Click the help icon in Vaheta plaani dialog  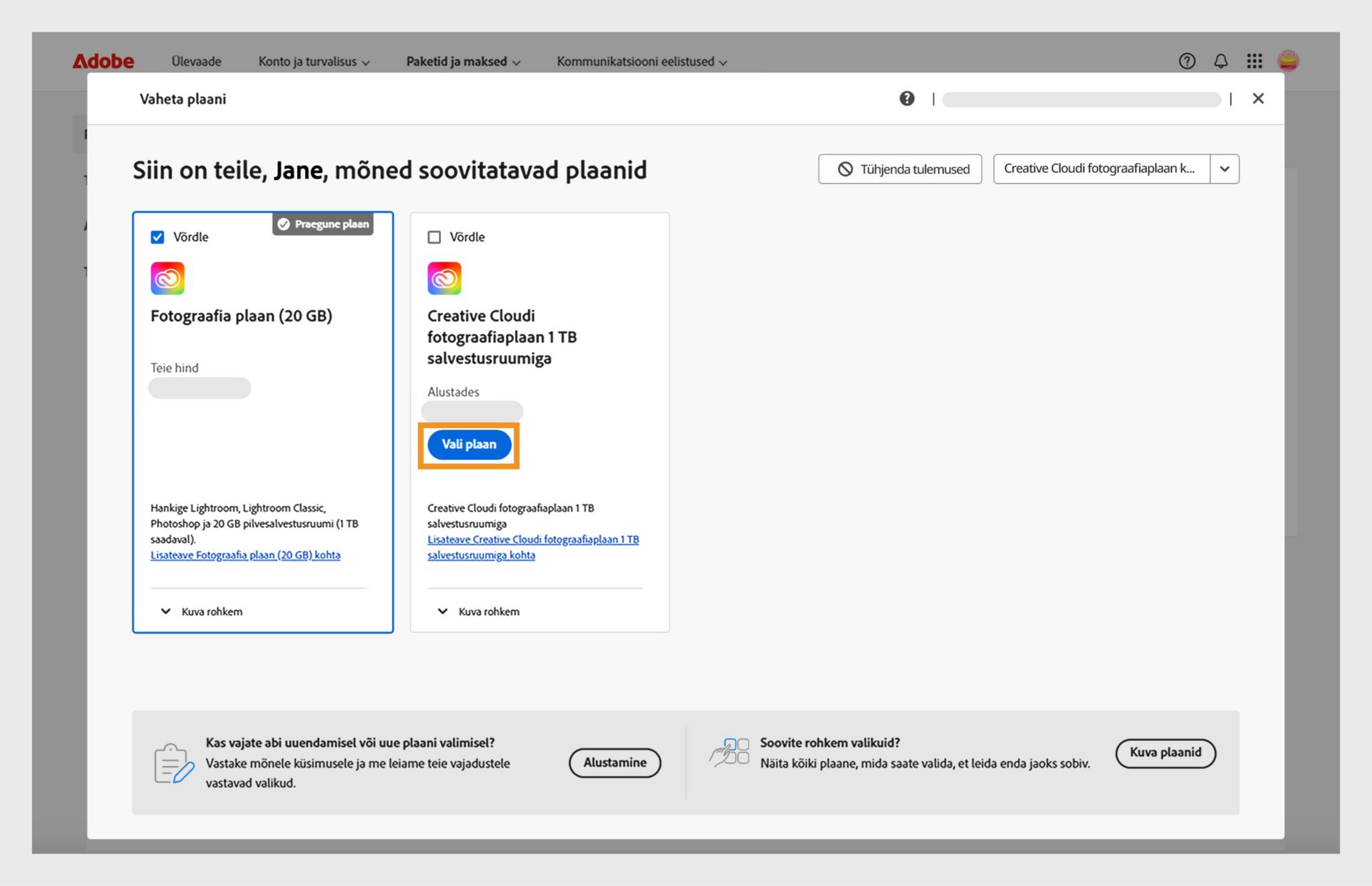[x=907, y=99]
